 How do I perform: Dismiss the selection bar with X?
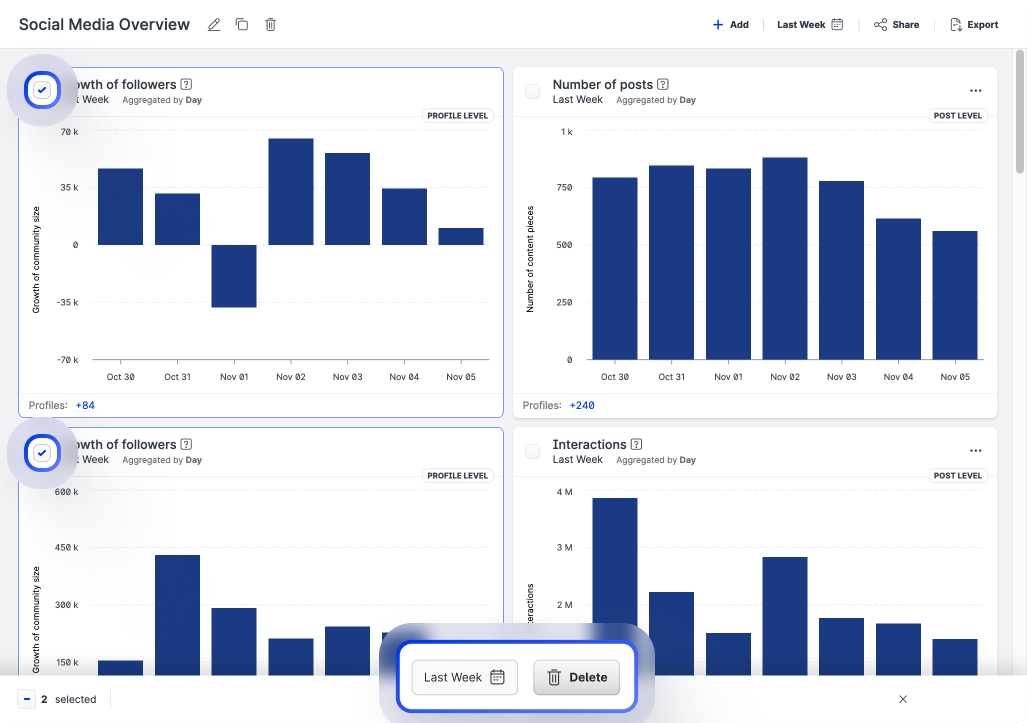(903, 699)
